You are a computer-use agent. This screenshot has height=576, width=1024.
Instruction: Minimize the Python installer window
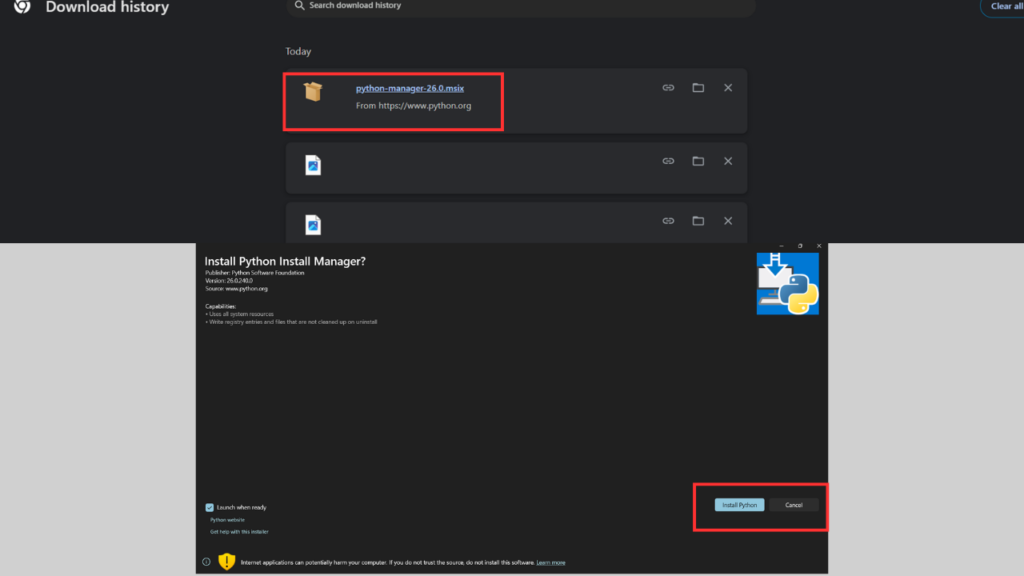tap(781, 246)
